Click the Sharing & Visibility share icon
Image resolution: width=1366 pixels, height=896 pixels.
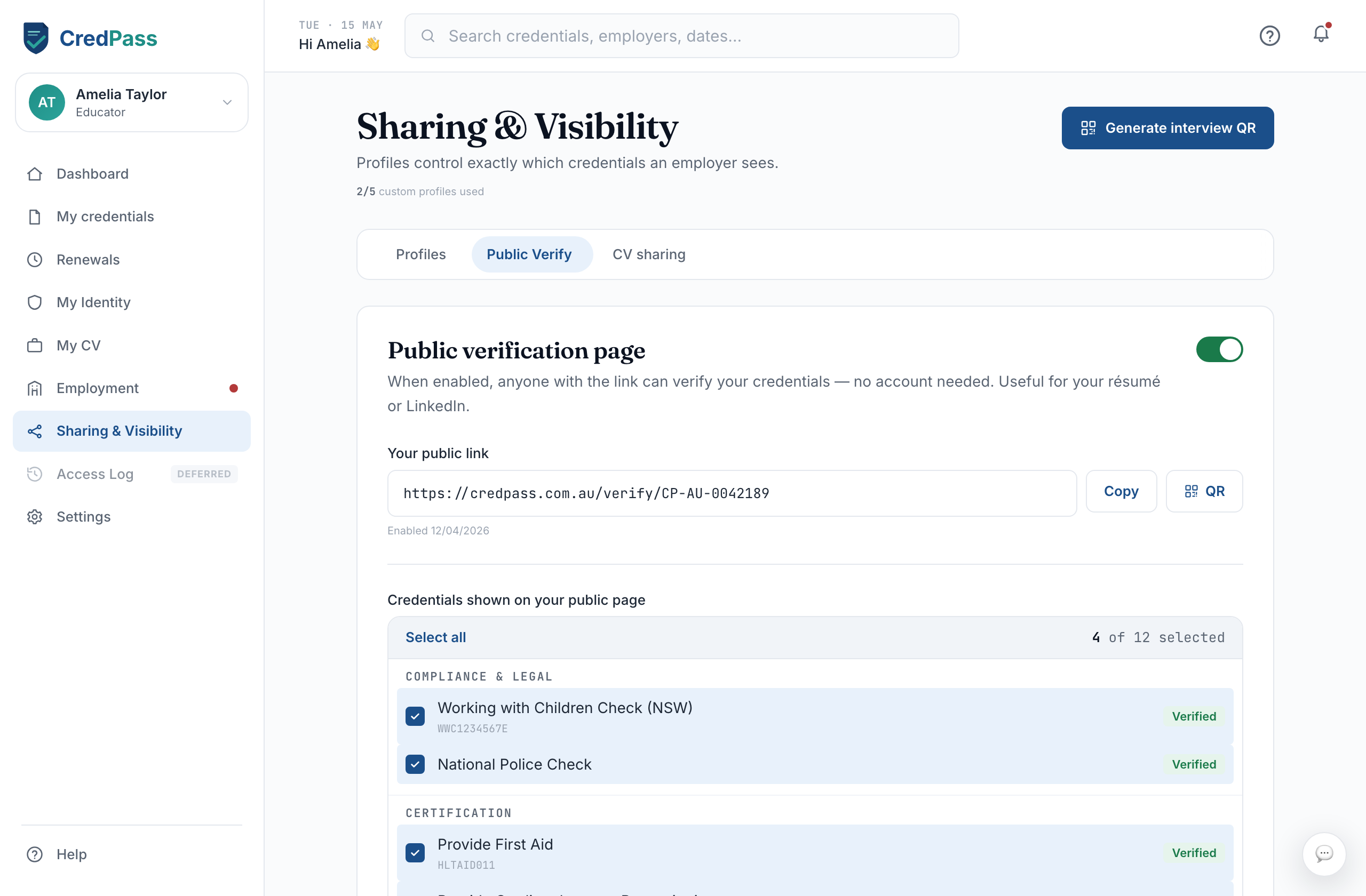tap(35, 431)
